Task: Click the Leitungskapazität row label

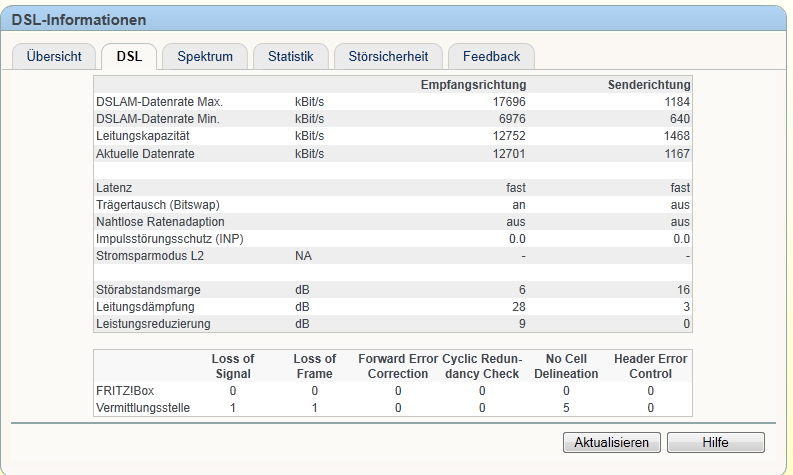Action: (x=143, y=136)
